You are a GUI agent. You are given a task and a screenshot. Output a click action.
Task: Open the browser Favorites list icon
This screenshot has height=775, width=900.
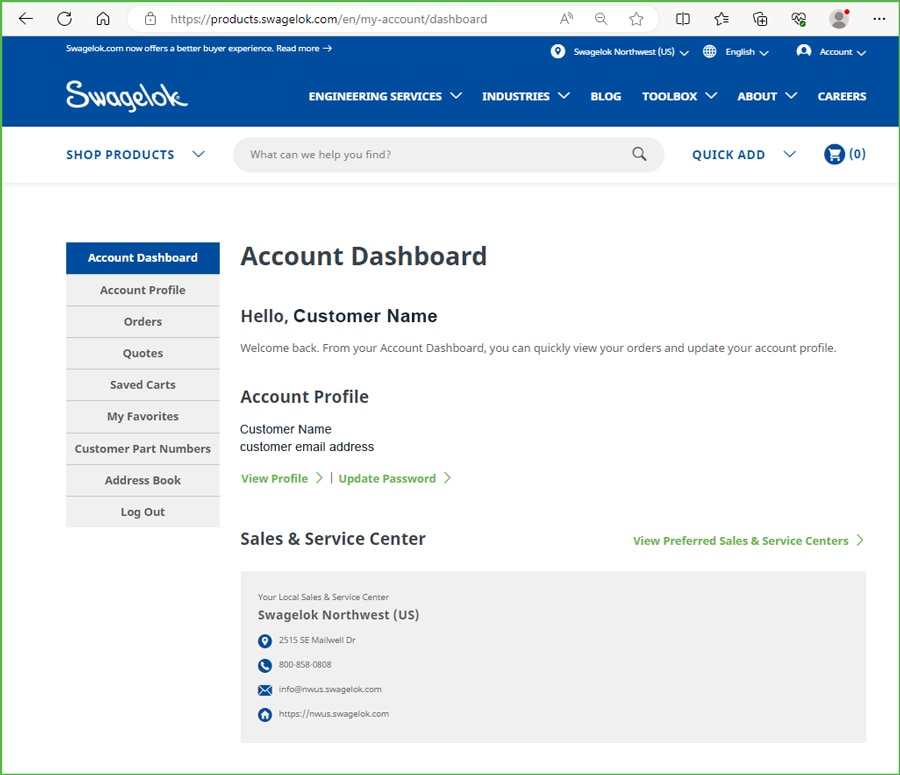coord(721,19)
